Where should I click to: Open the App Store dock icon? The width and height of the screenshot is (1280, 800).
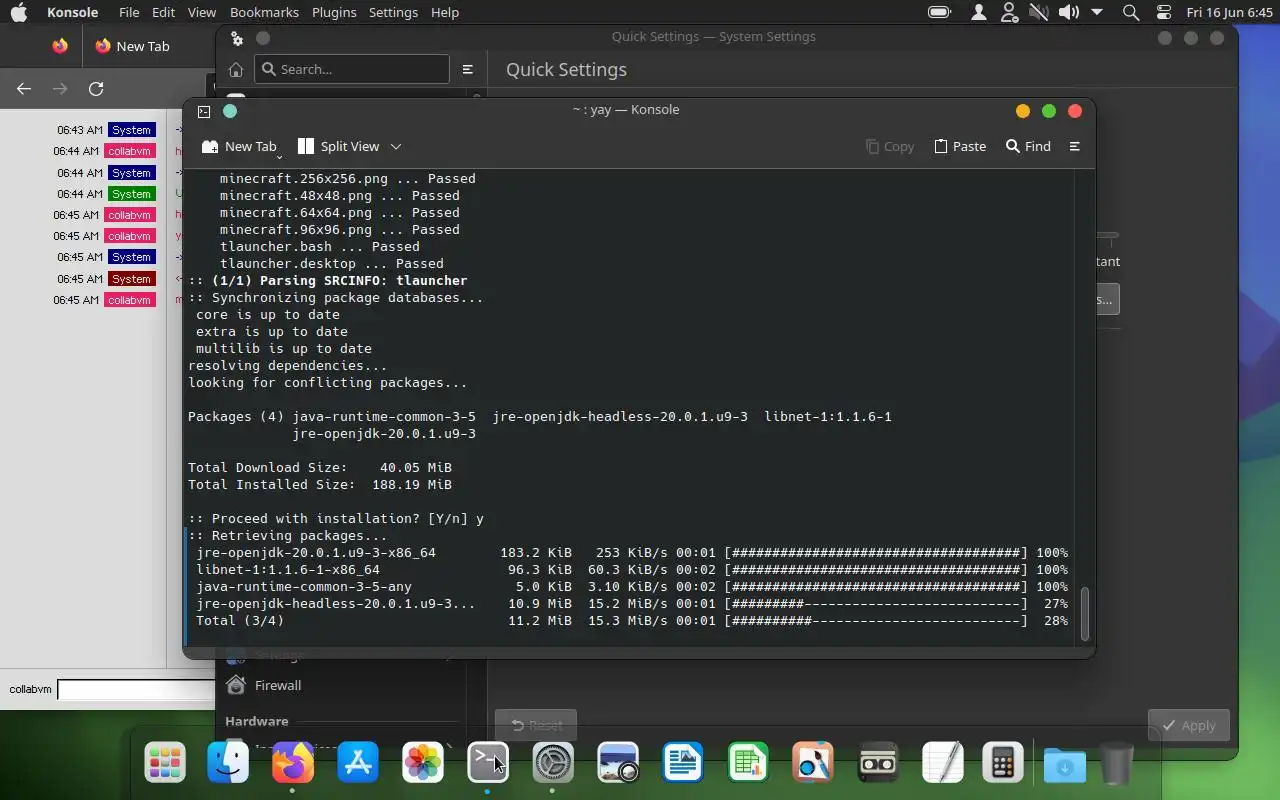pyautogui.click(x=358, y=764)
